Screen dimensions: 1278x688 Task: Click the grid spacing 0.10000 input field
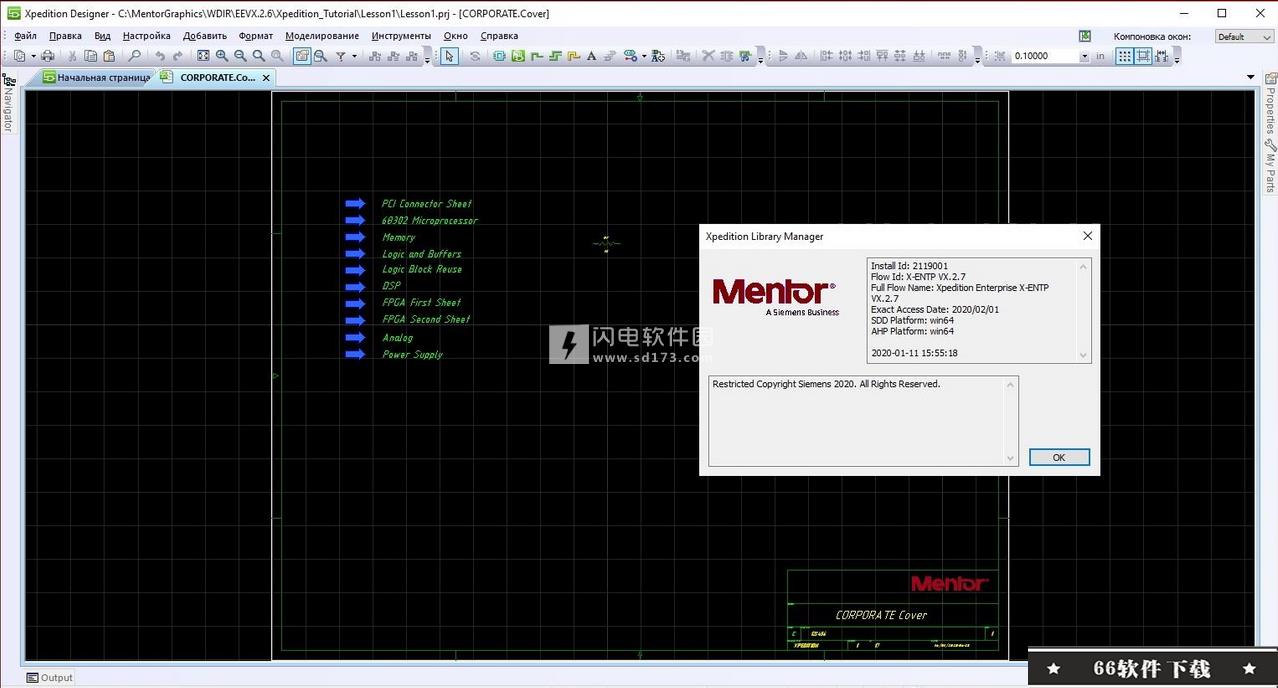pyautogui.click(x=1045, y=56)
